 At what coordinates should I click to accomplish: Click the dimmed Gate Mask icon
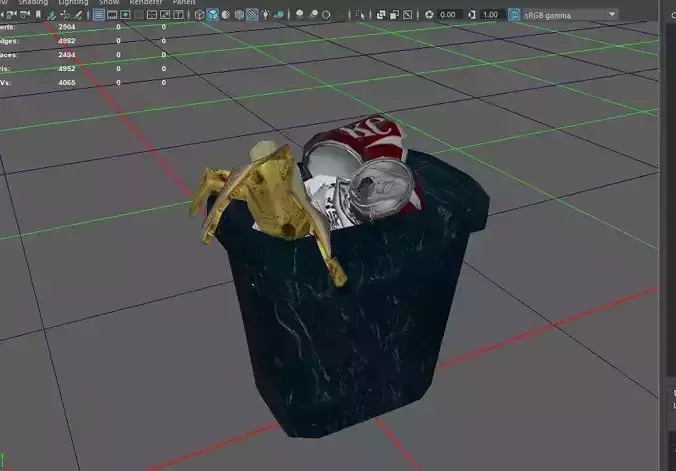coord(139,15)
